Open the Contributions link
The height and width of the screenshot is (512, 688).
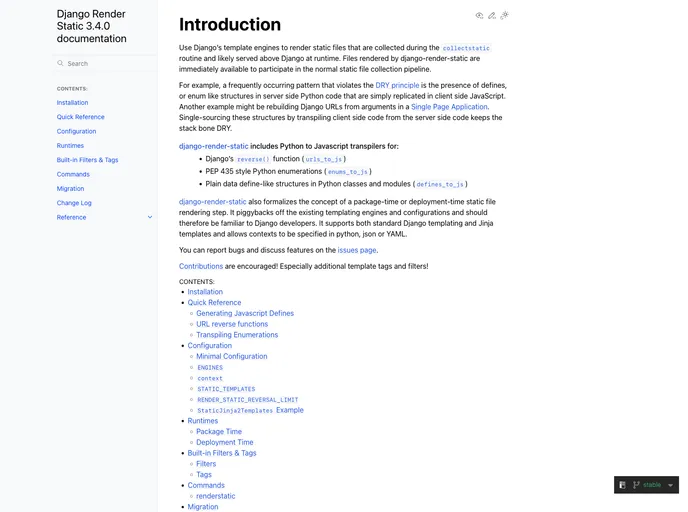[201, 266]
